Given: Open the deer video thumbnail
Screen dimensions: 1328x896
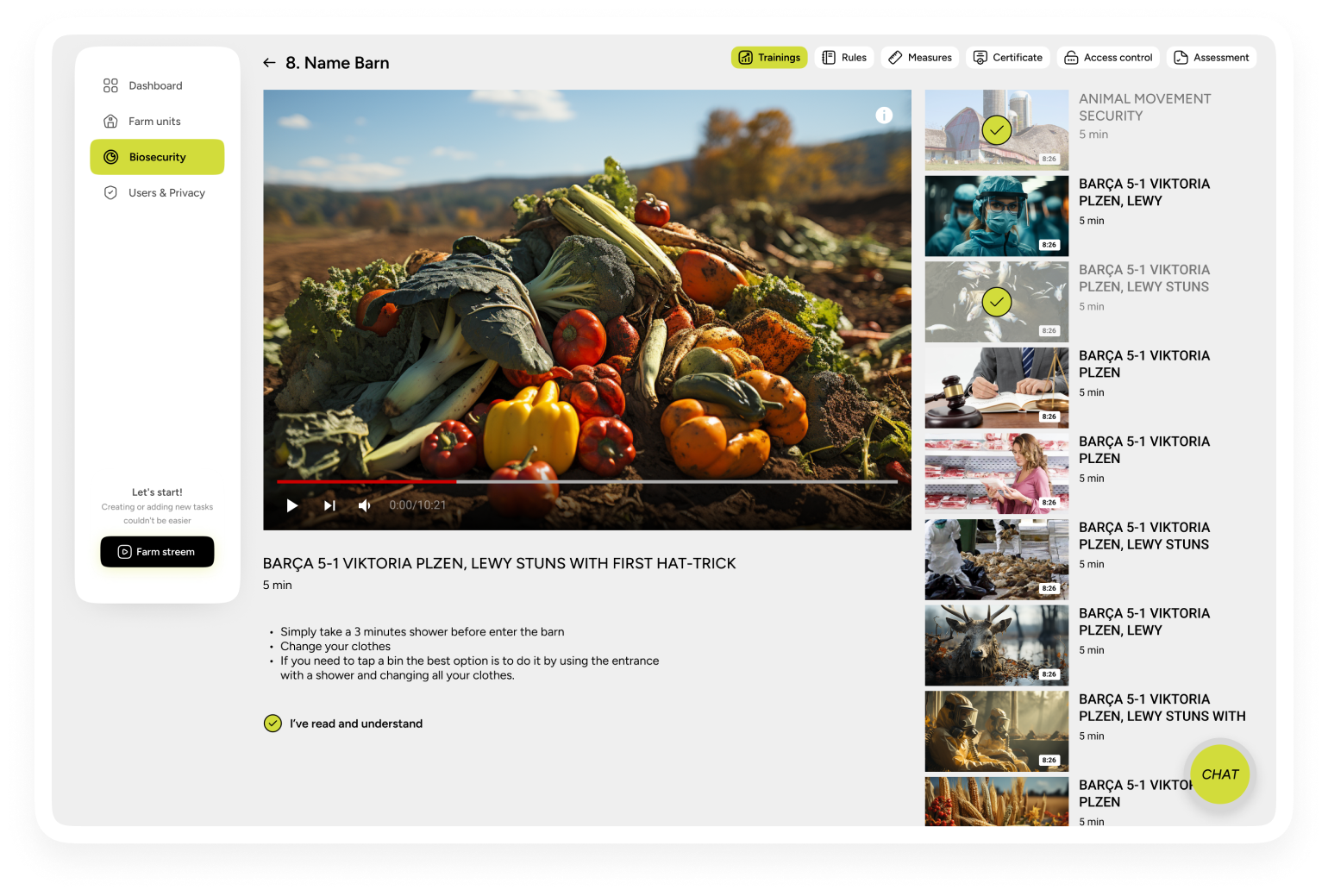Looking at the screenshot, I should click(x=997, y=645).
